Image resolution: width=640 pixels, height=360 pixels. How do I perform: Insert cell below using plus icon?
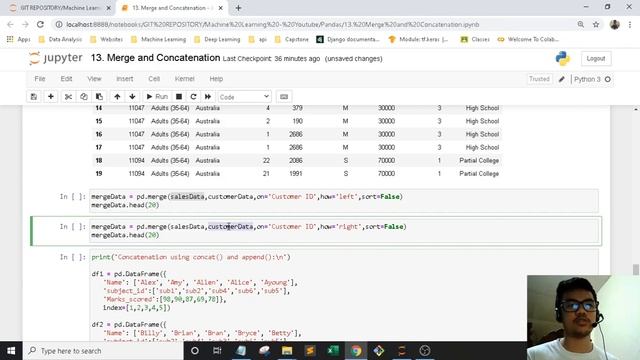[51, 97]
